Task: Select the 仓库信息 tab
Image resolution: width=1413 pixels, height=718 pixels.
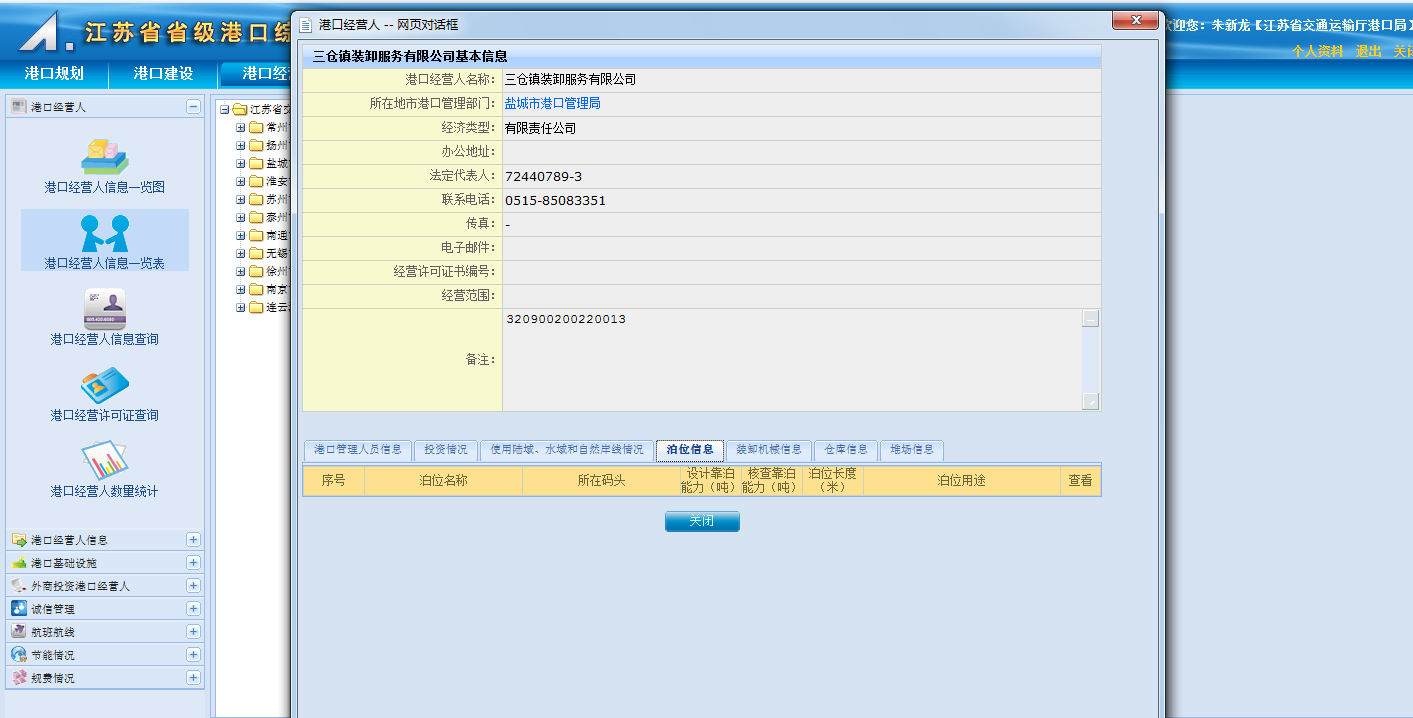Action: tap(845, 450)
